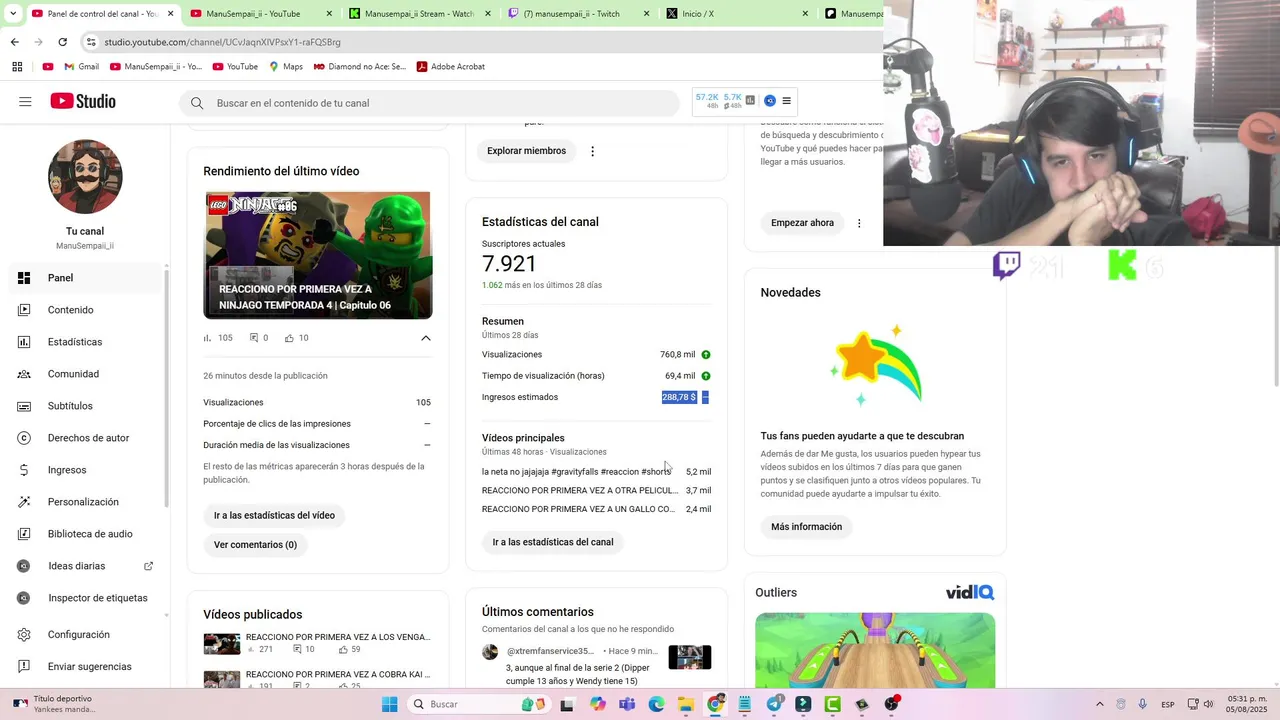This screenshot has width=1280, height=720.
Task: Click the 7.921 subscribers count
Action: point(509,264)
